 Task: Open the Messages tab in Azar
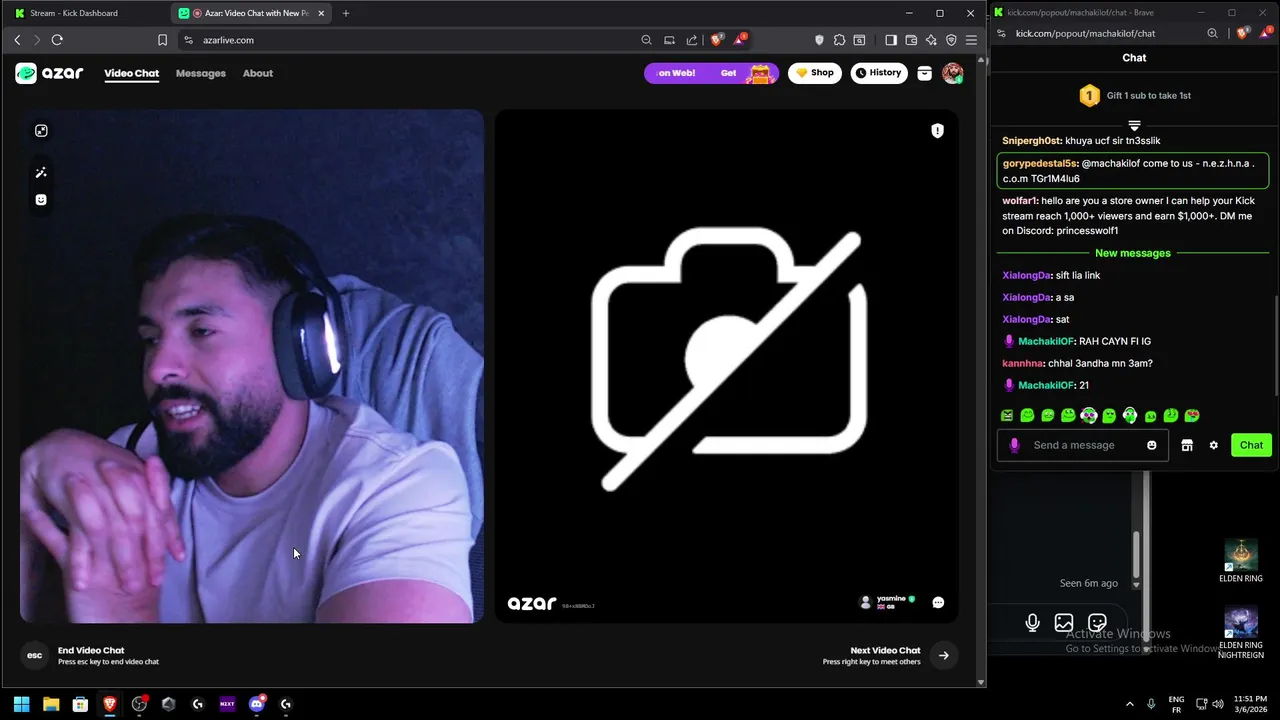click(x=201, y=73)
